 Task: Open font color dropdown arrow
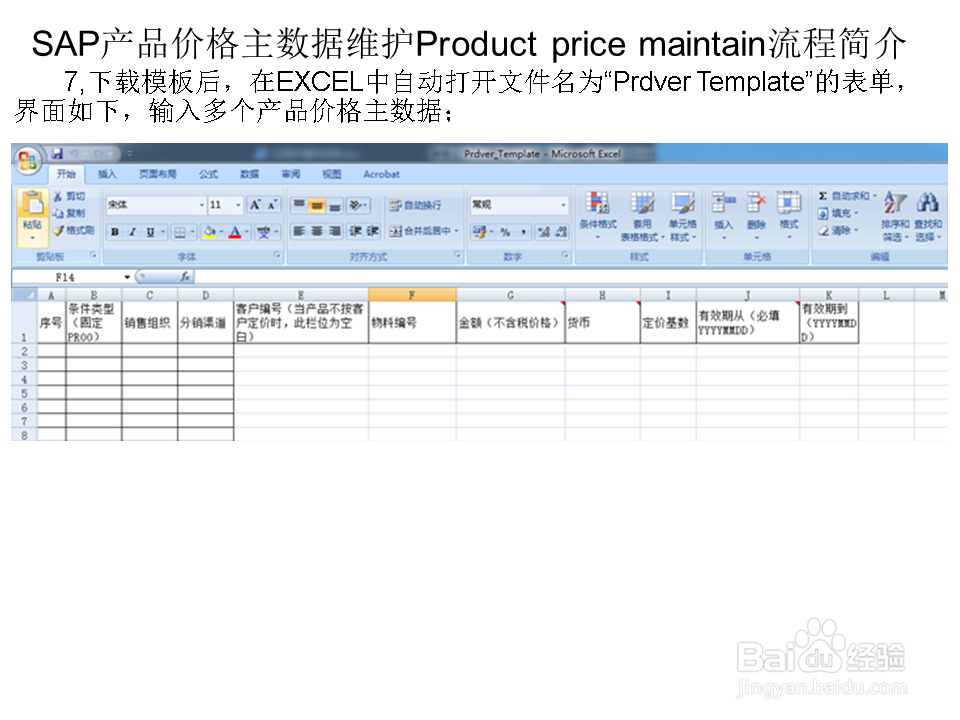click(247, 232)
